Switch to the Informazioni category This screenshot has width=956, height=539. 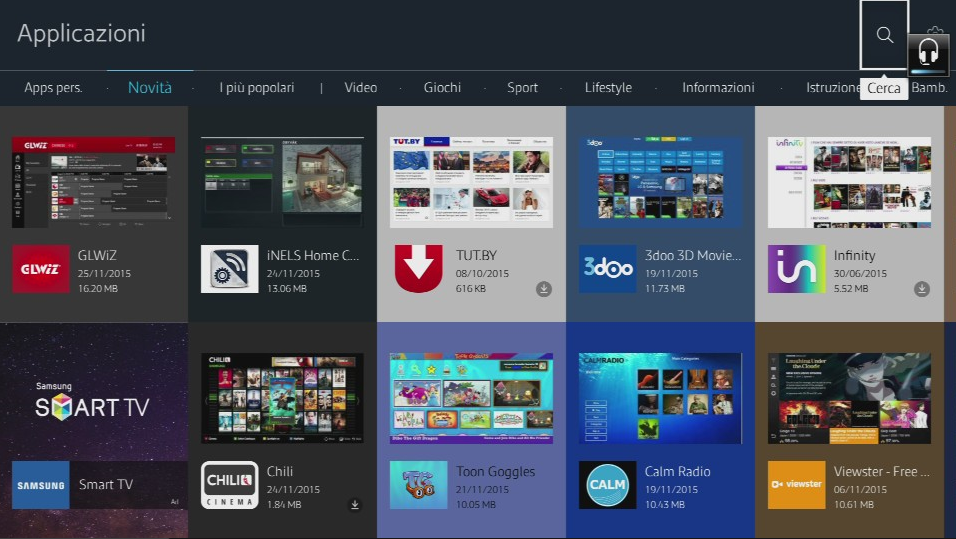point(718,88)
